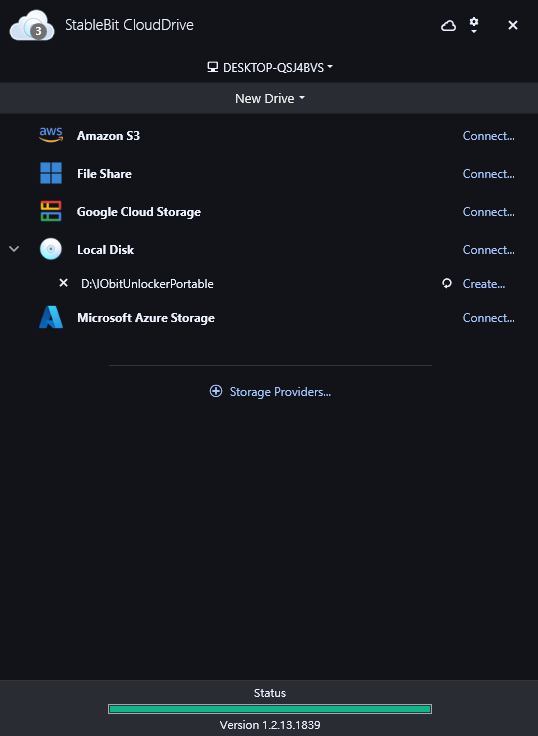Viewport: 538px width, 736px height.
Task: Open the DESKTOP-QSJ4BVS computer dropdown
Action: 270,67
